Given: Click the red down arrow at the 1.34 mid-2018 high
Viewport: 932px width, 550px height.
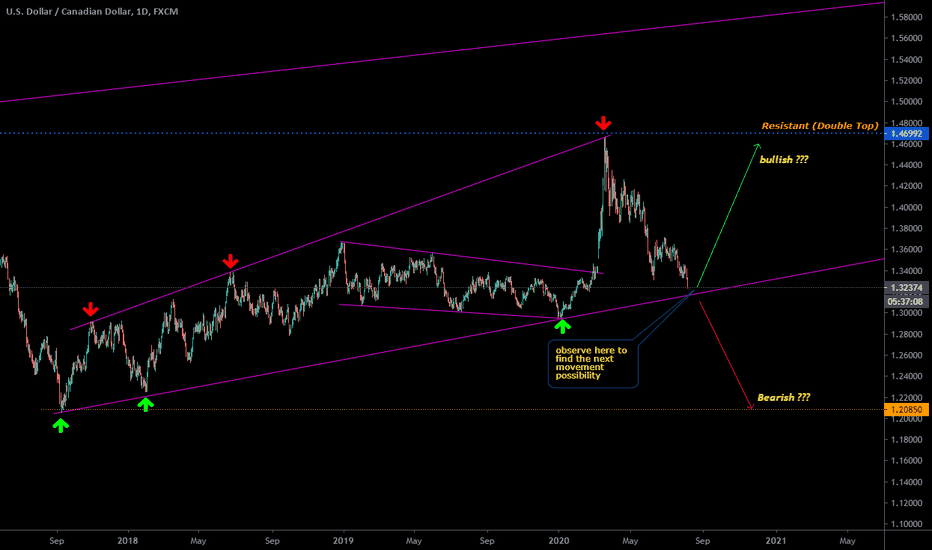Looking at the screenshot, I should [x=231, y=261].
